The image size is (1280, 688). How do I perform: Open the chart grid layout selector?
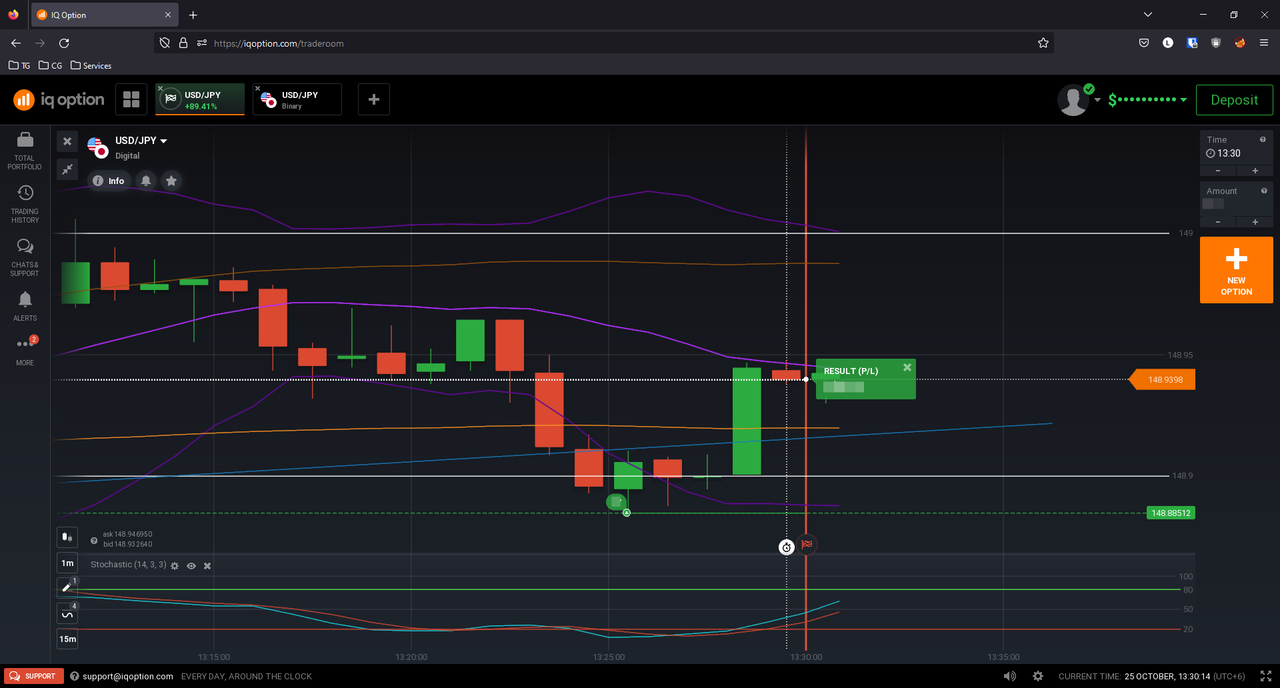coord(130,99)
